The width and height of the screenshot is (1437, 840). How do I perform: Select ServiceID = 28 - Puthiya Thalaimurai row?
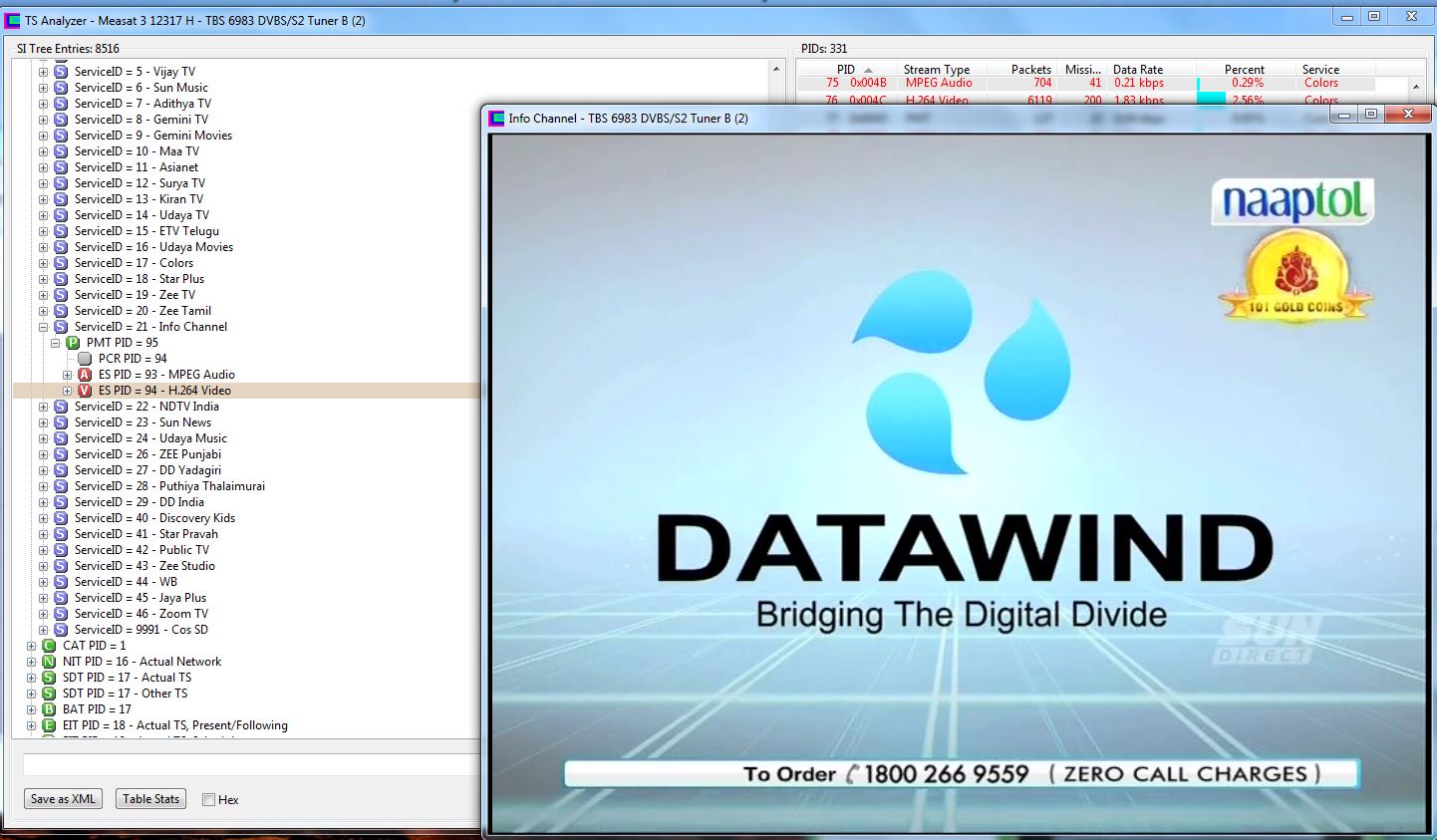pyautogui.click(x=169, y=486)
